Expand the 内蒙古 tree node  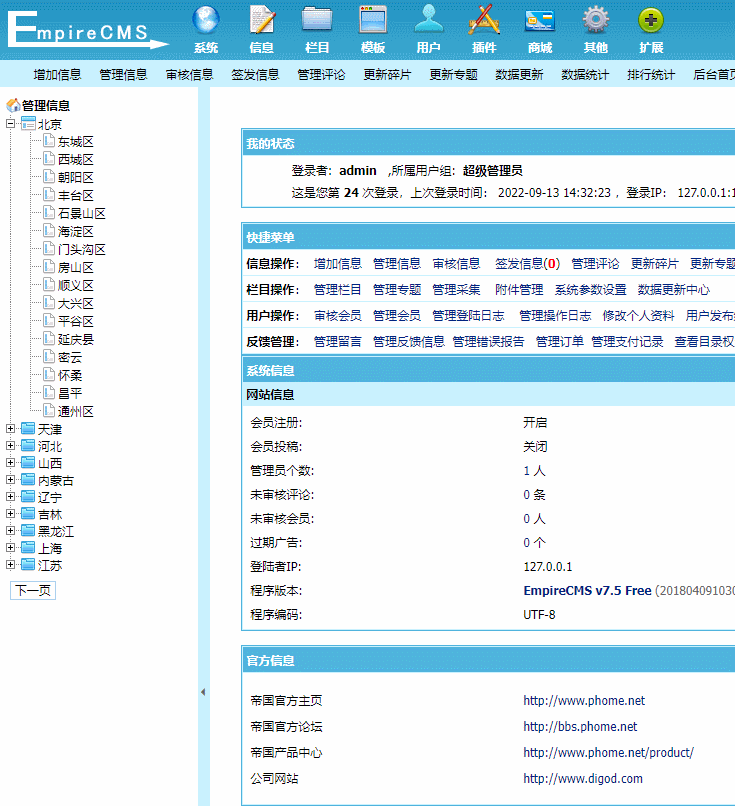(10, 479)
